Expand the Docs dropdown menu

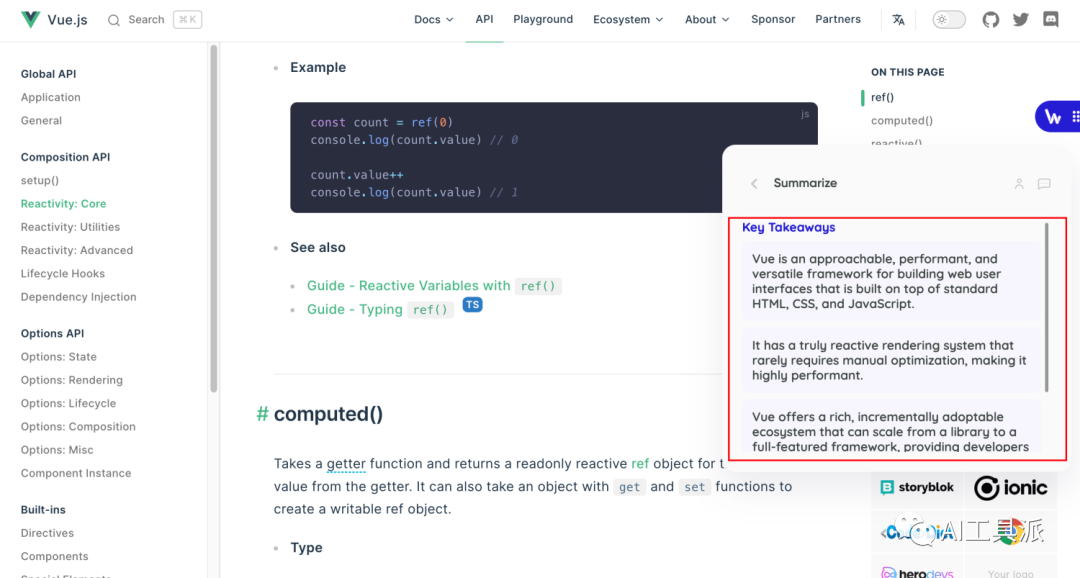coord(434,20)
